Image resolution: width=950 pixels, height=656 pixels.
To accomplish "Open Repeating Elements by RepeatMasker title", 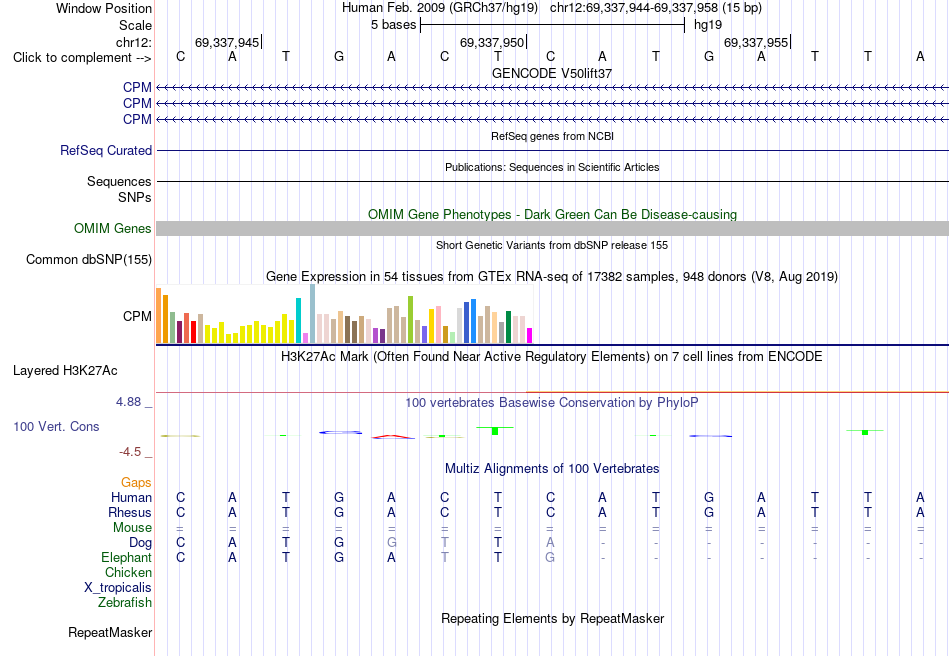I will click(552, 619).
